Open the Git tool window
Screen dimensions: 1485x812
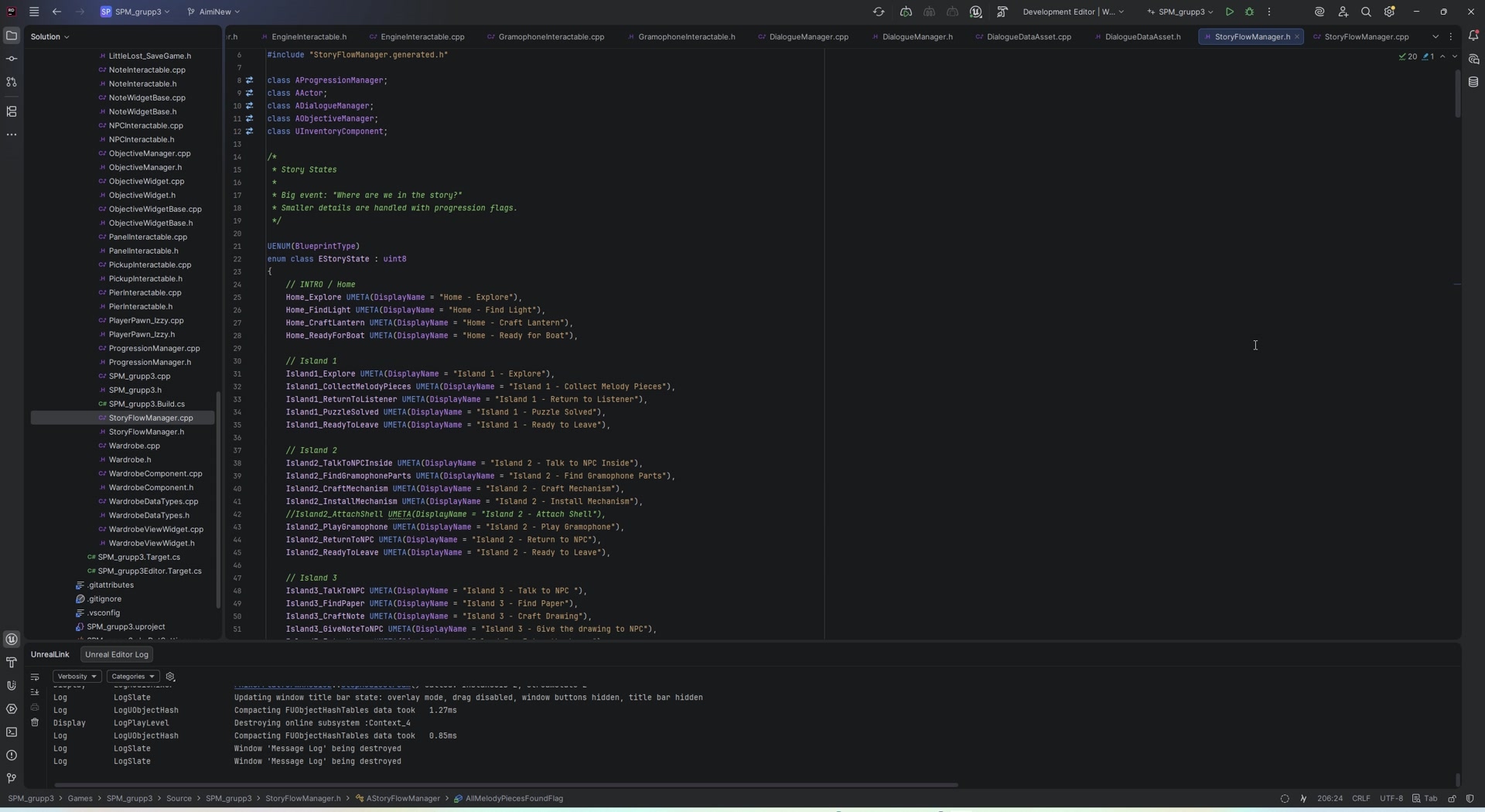(12, 779)
